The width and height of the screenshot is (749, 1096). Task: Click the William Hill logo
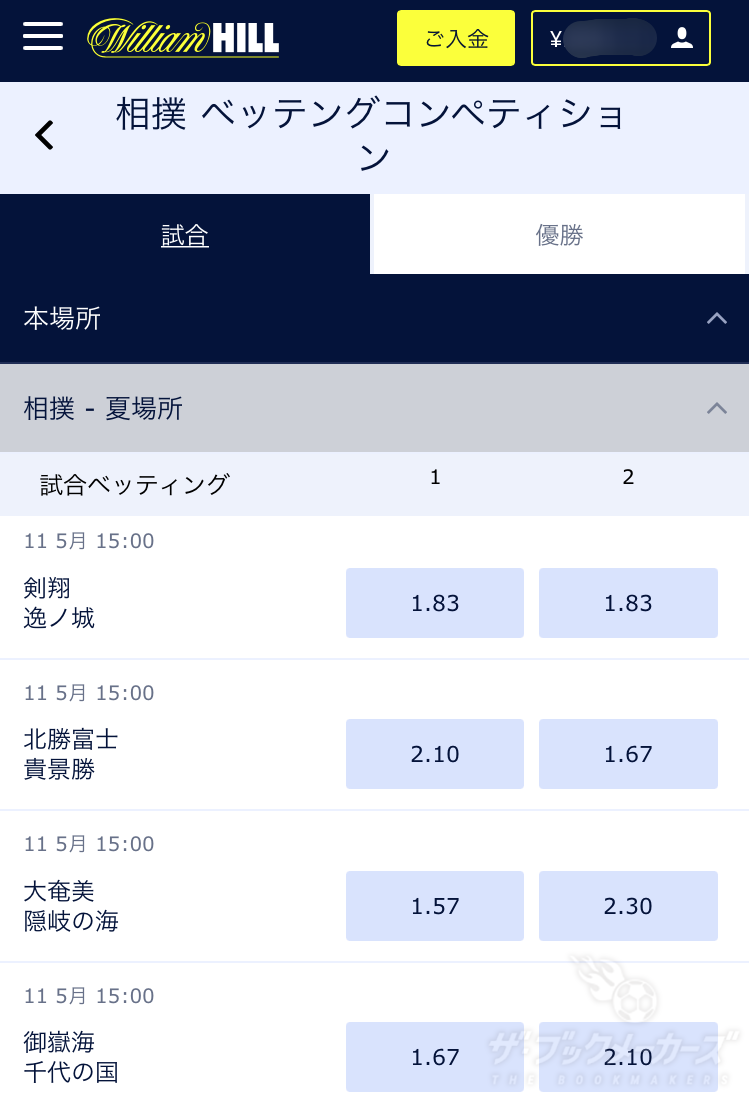click(183, 38)
